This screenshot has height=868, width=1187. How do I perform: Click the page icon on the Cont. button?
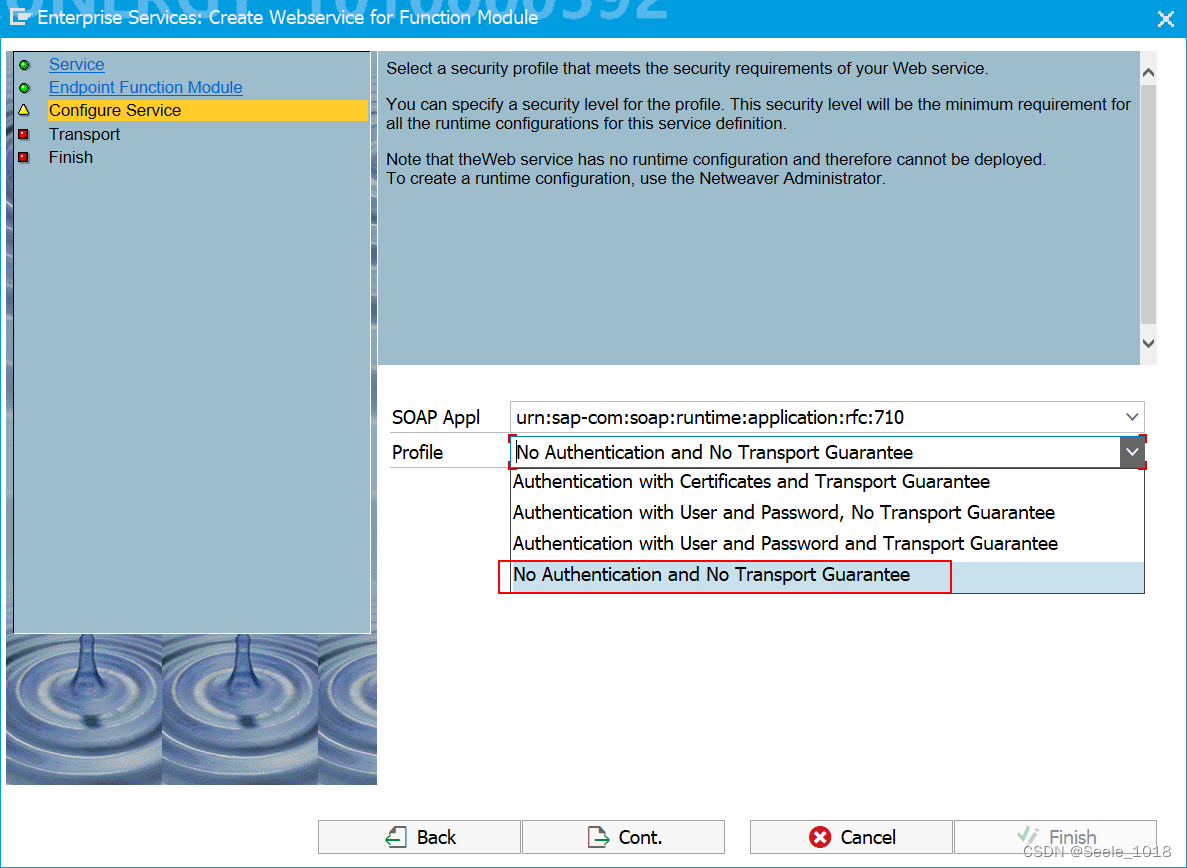click(597, 837)
